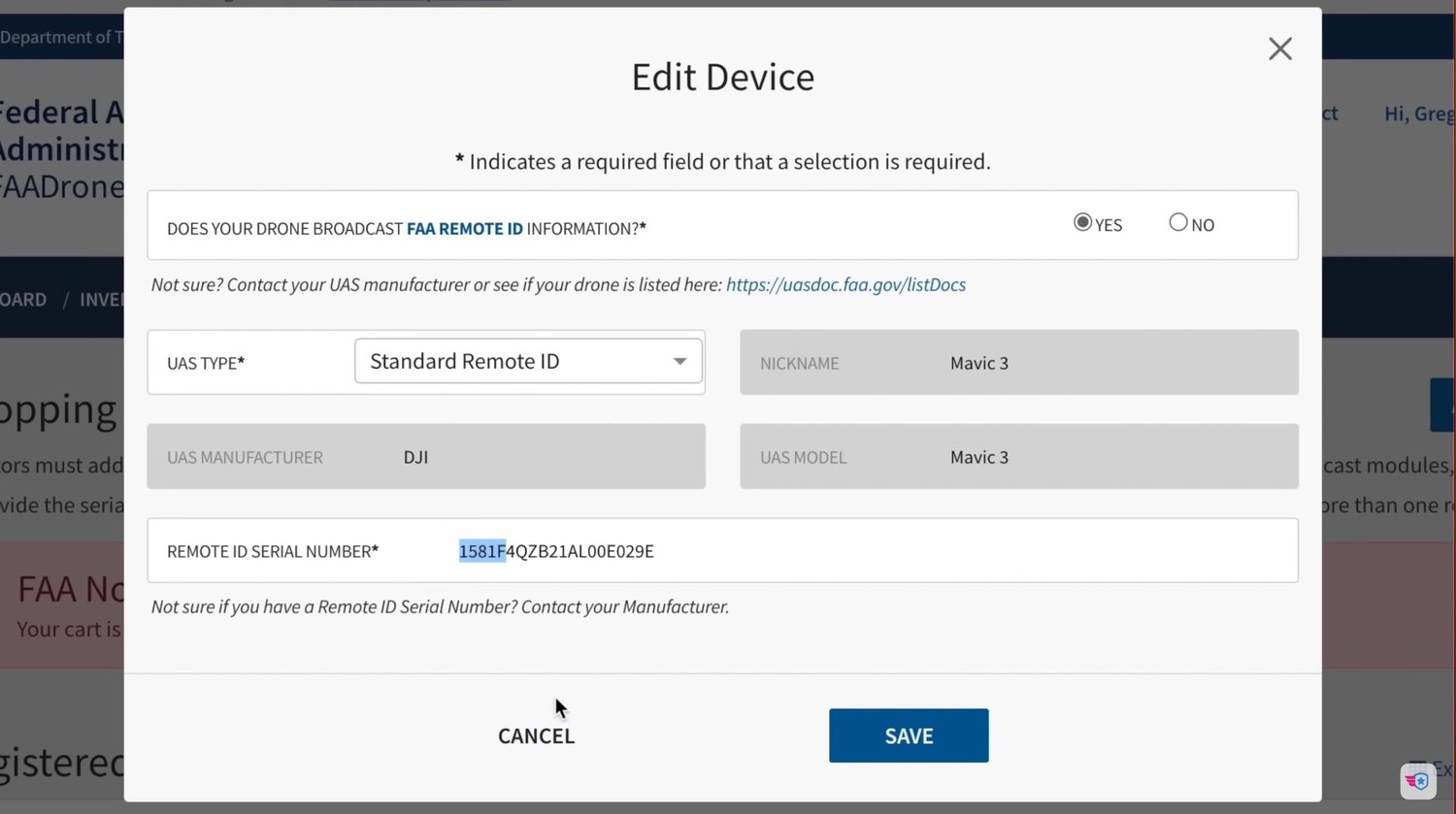Open the uasdoc.faa.gov listDocs link

(x=845, y=284)
